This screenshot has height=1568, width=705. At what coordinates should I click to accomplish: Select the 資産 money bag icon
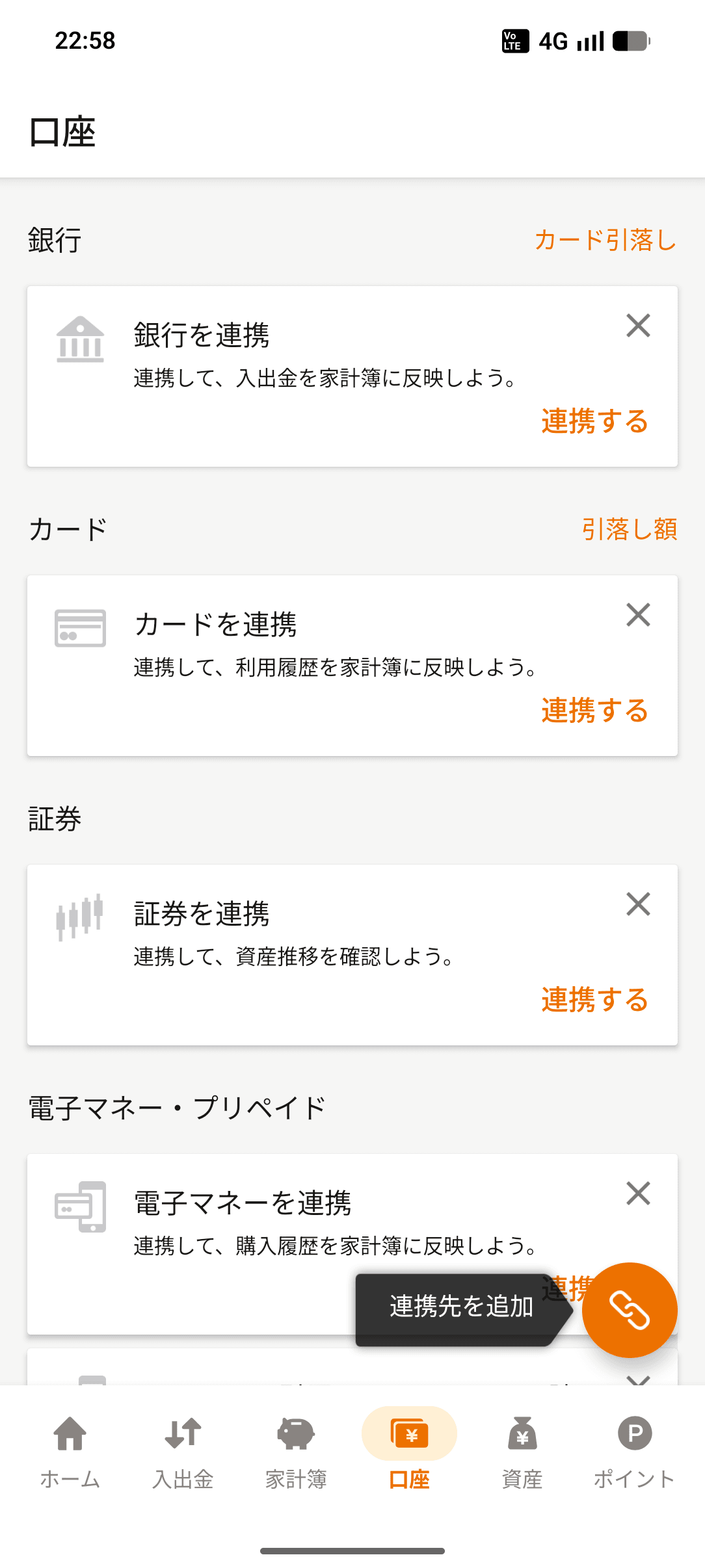click(x=522, y=1434)
